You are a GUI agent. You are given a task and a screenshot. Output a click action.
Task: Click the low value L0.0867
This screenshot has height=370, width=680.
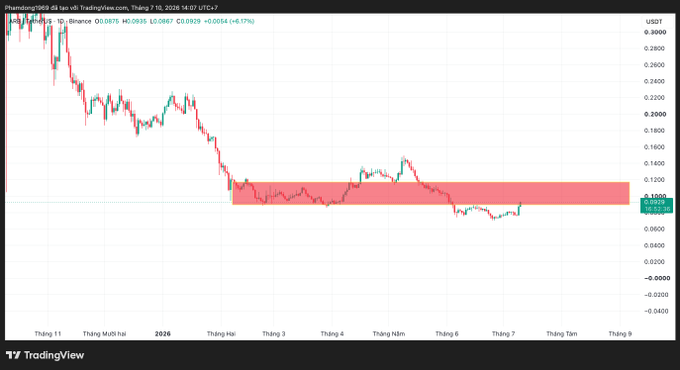click(161, 21)
